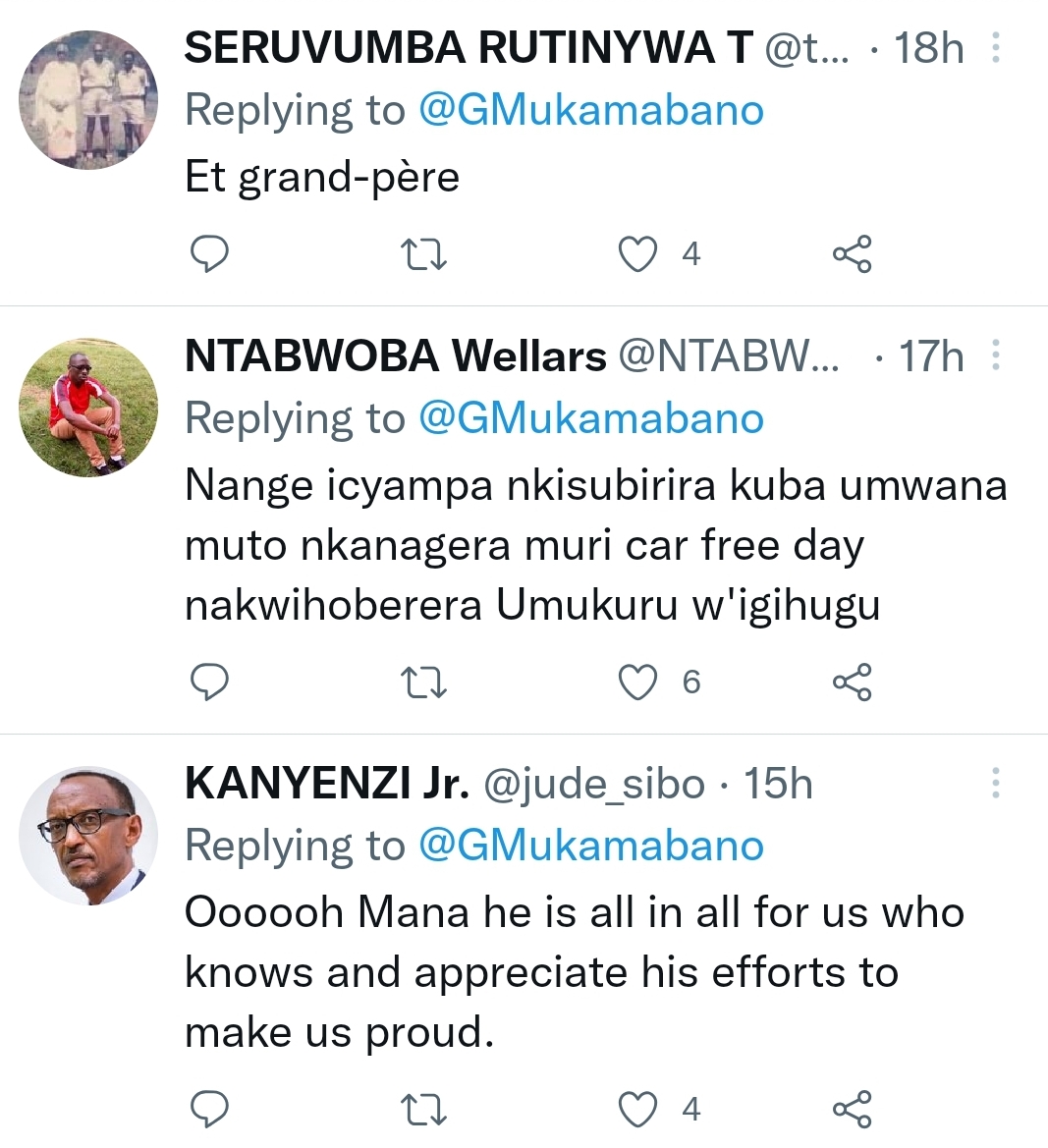
Task: Reply to KANYENZI Jr.'s tweet
Action: 208,1110
